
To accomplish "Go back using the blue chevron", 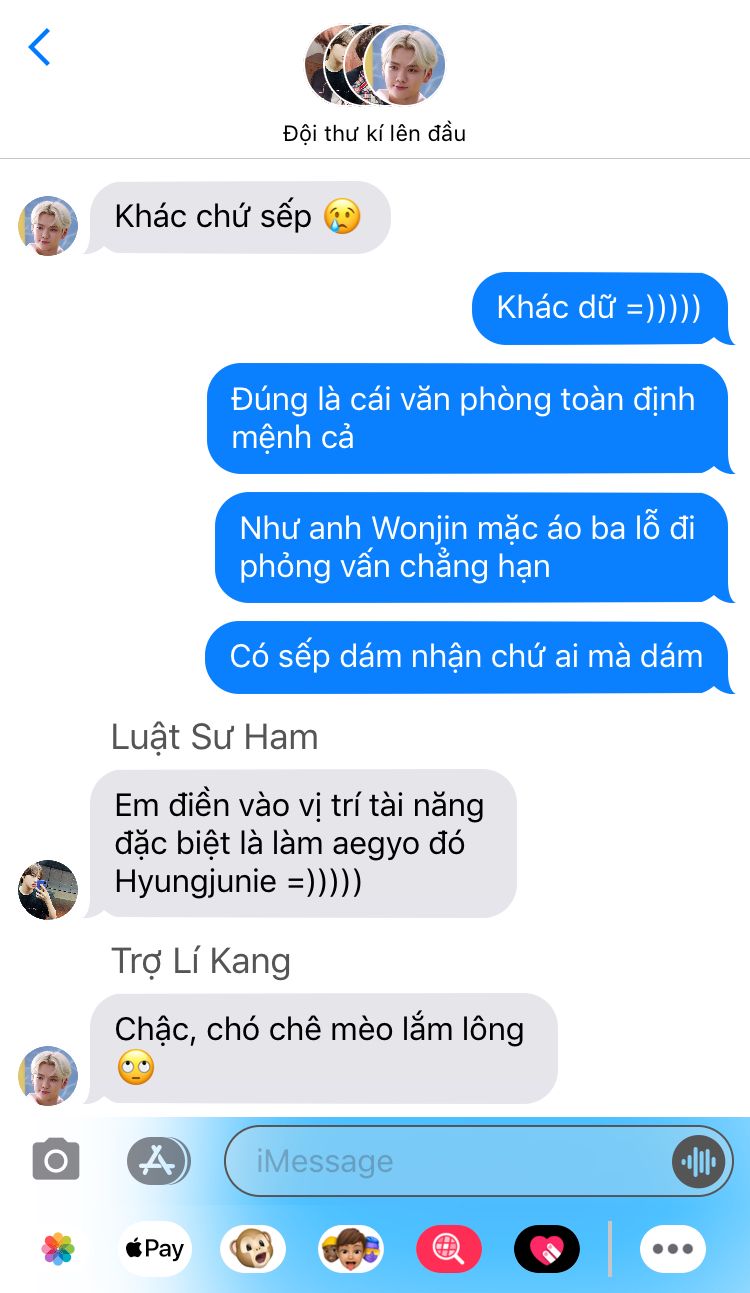I will coord(39,47).
